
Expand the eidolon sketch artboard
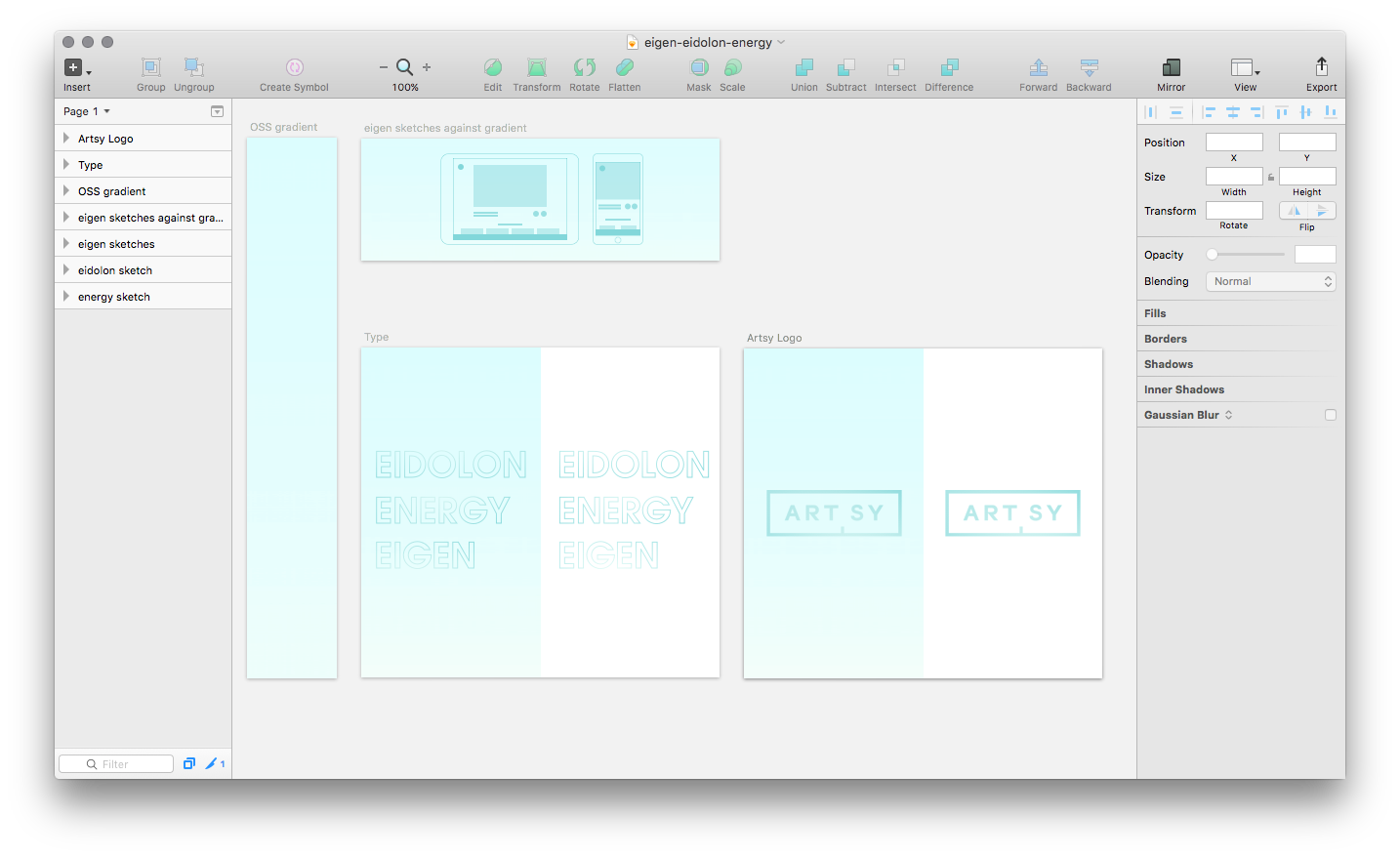tap(65, 269)
